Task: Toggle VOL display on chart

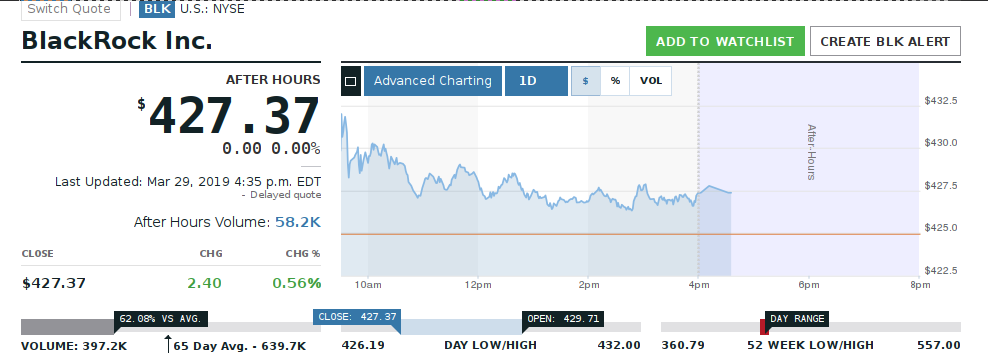Action: click(x=651, y=81)
